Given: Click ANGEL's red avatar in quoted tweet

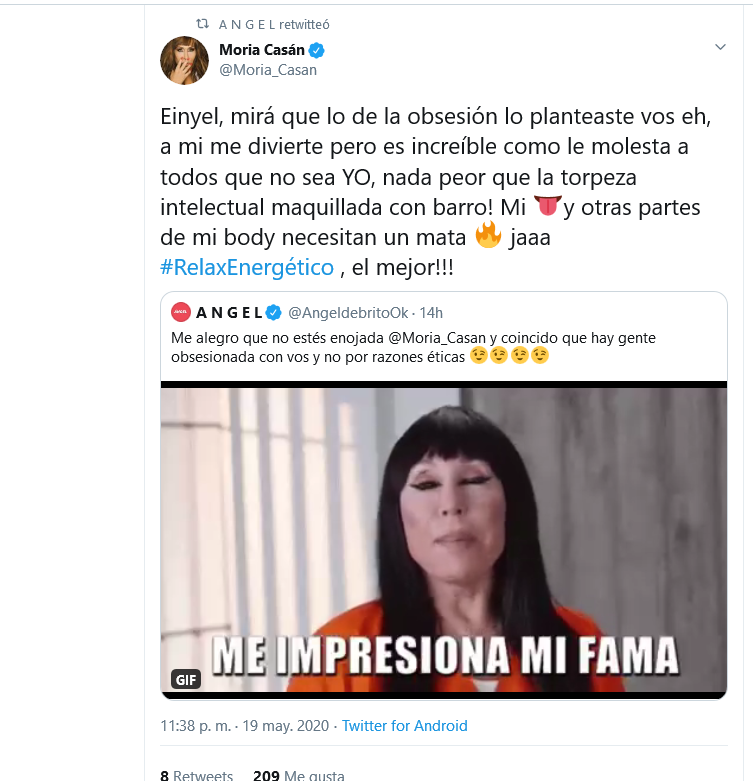Looking at the screenshot, I should tap(180, 312).
